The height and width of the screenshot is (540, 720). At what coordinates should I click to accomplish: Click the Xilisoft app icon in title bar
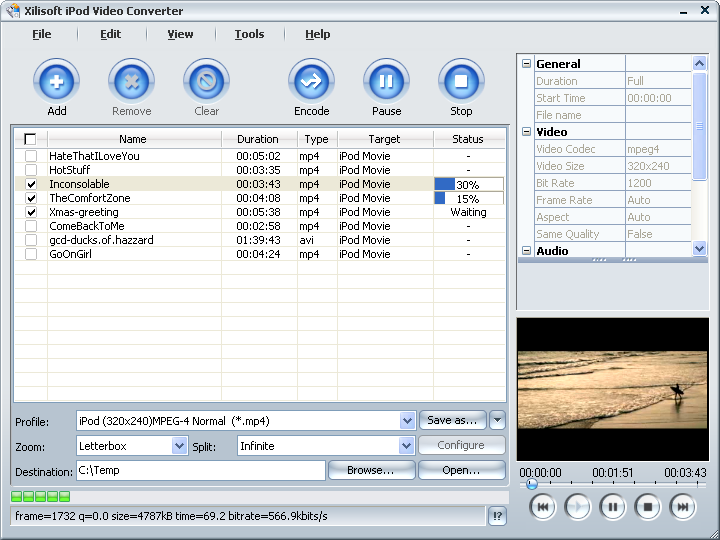click(13, 11)
